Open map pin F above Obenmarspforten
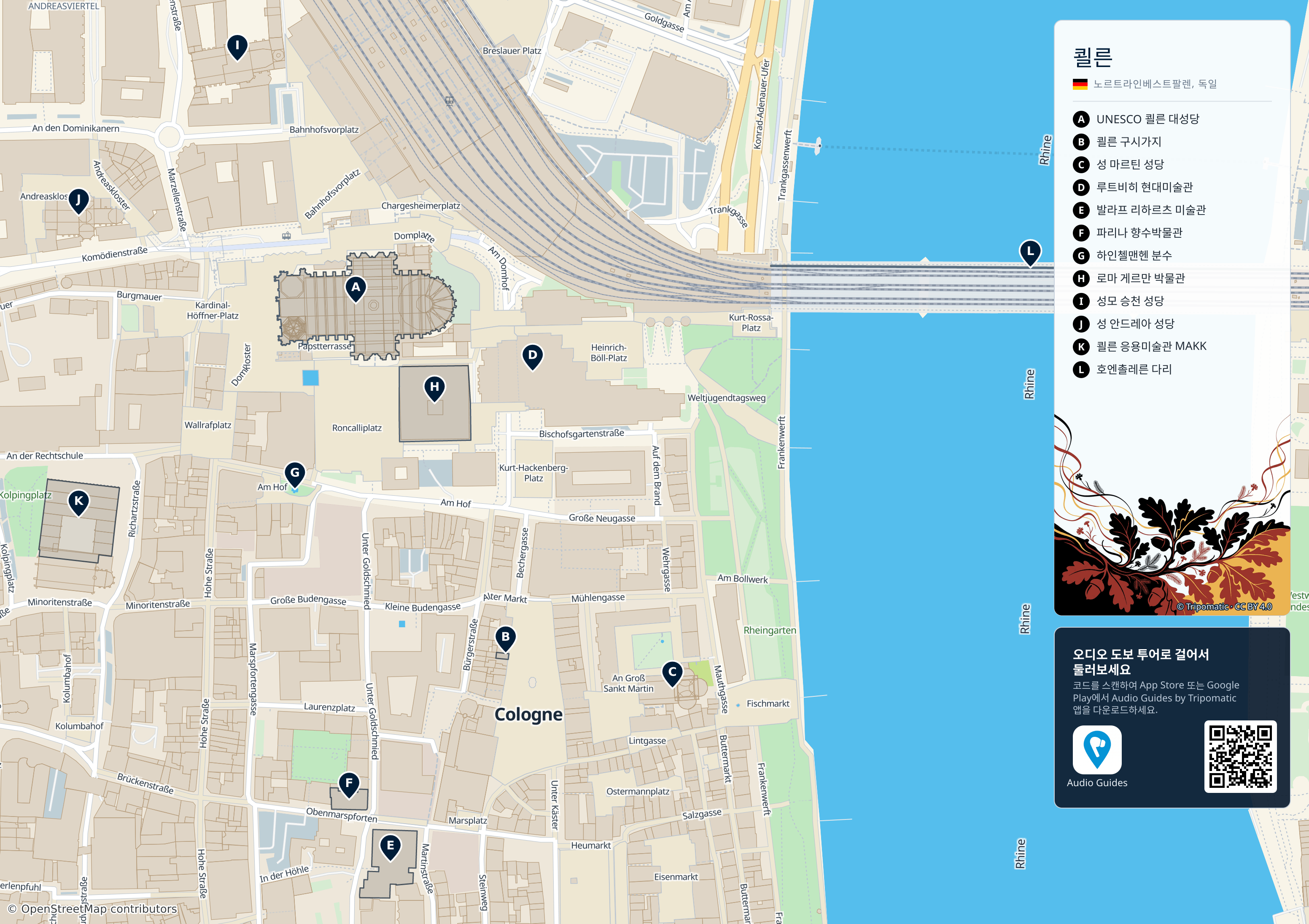Image resolution: width=1309 pixels, height=924 pixels. 349,784
